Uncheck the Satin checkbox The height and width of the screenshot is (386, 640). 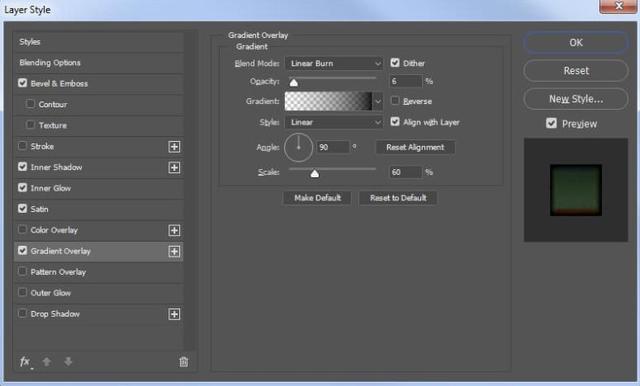click(22, 208)
